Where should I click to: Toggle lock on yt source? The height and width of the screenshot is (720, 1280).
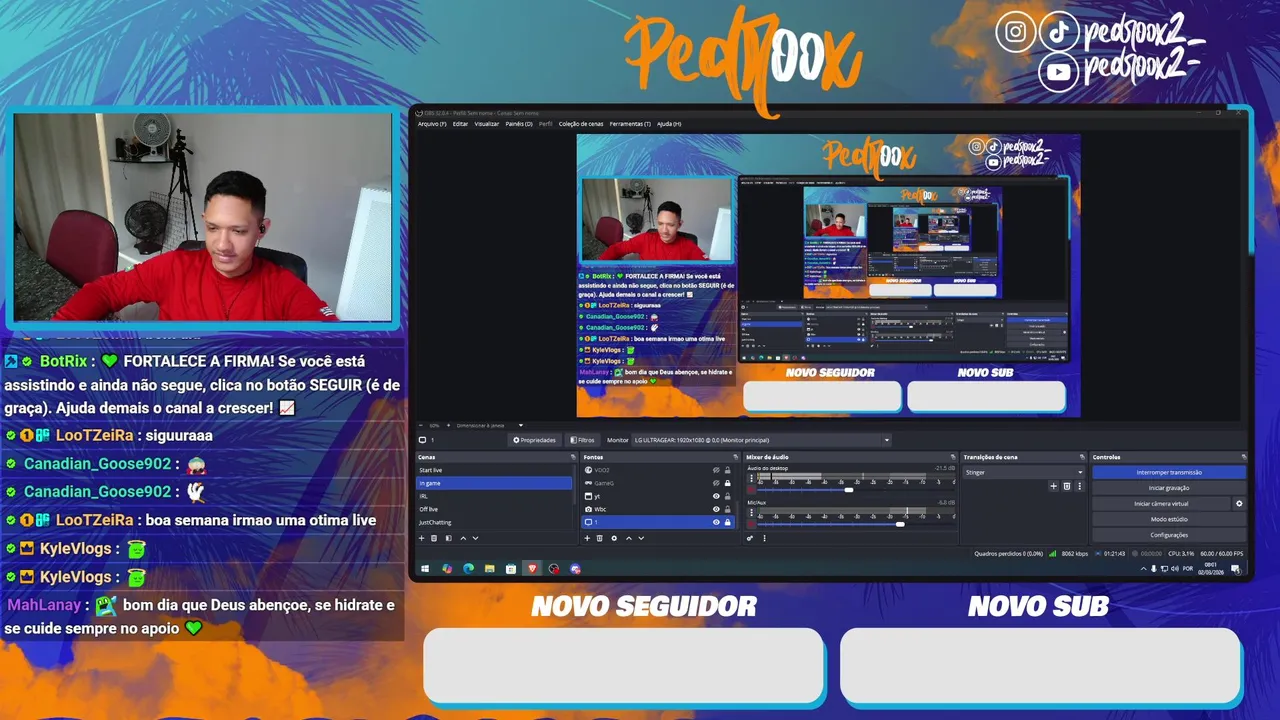[727, 496]
